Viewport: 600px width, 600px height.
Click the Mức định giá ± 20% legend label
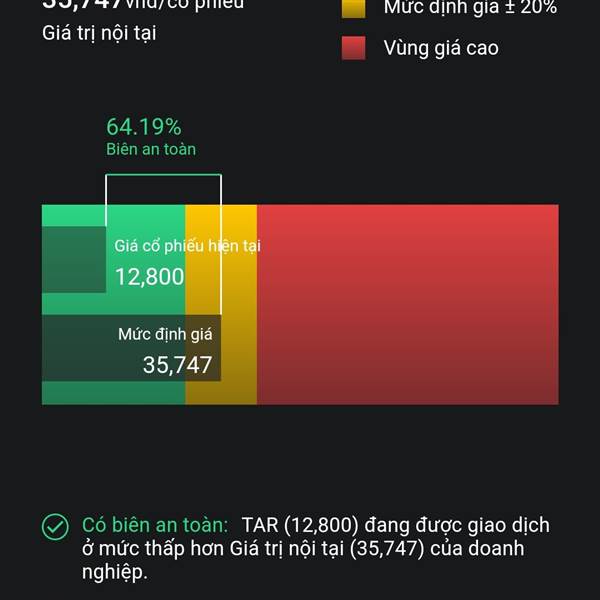(470, 8)
